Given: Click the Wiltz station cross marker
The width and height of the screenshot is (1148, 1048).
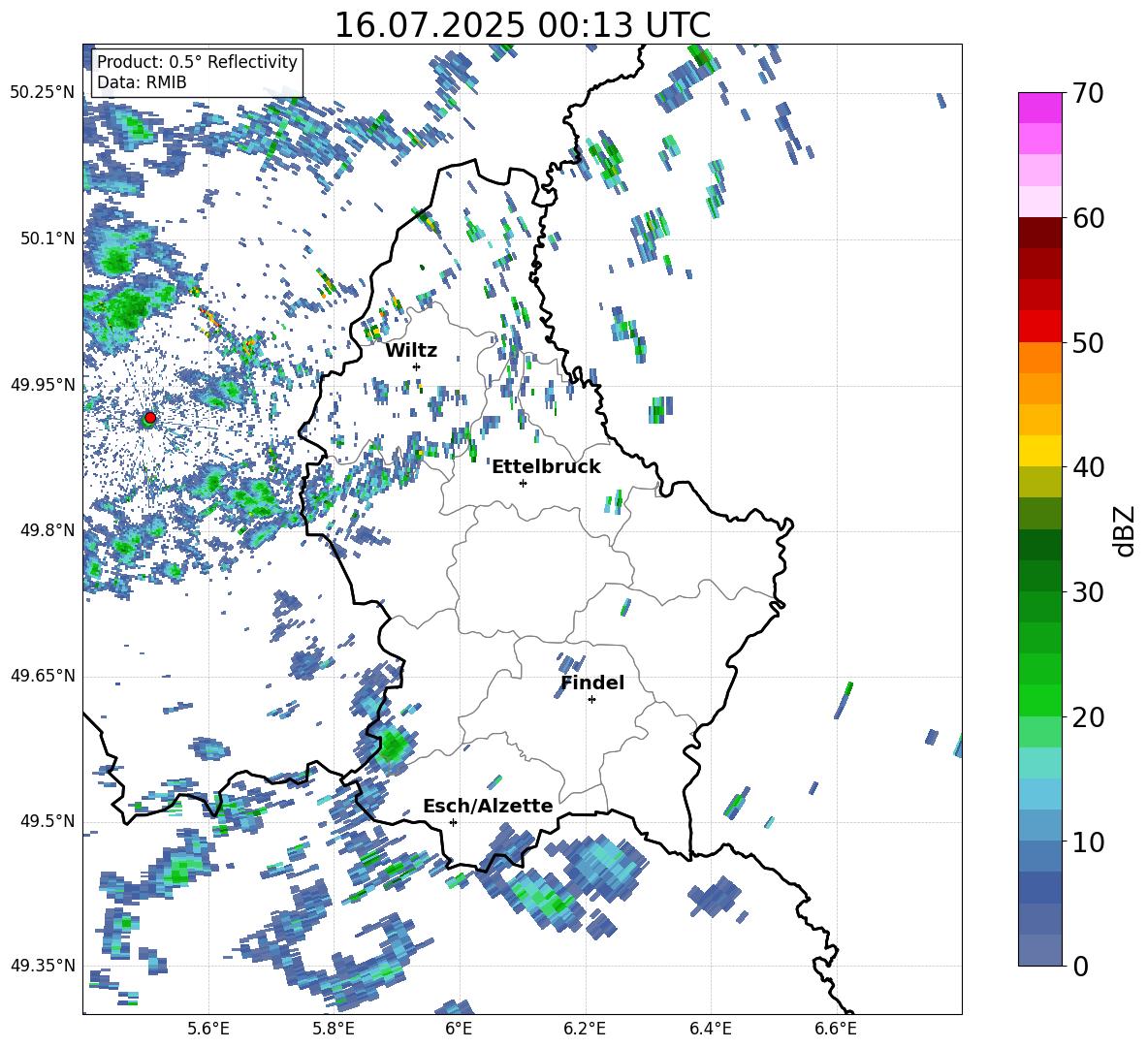Looking at the screenshot, I should [x=417, y=366].
